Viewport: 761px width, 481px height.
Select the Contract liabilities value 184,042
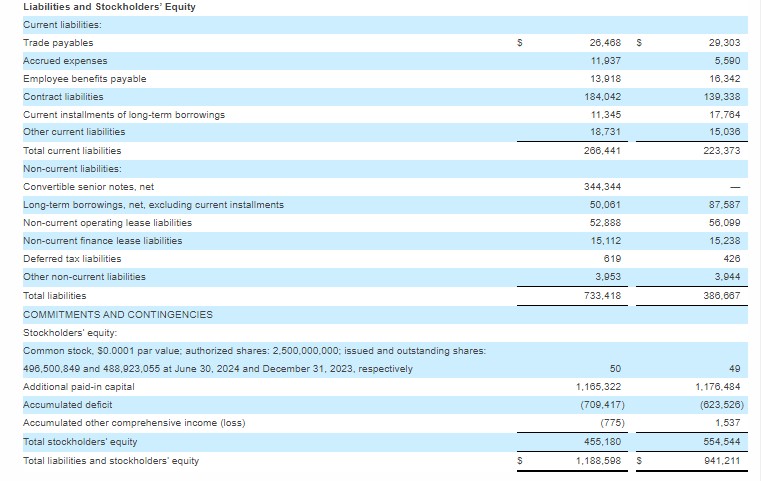point(602,97)
